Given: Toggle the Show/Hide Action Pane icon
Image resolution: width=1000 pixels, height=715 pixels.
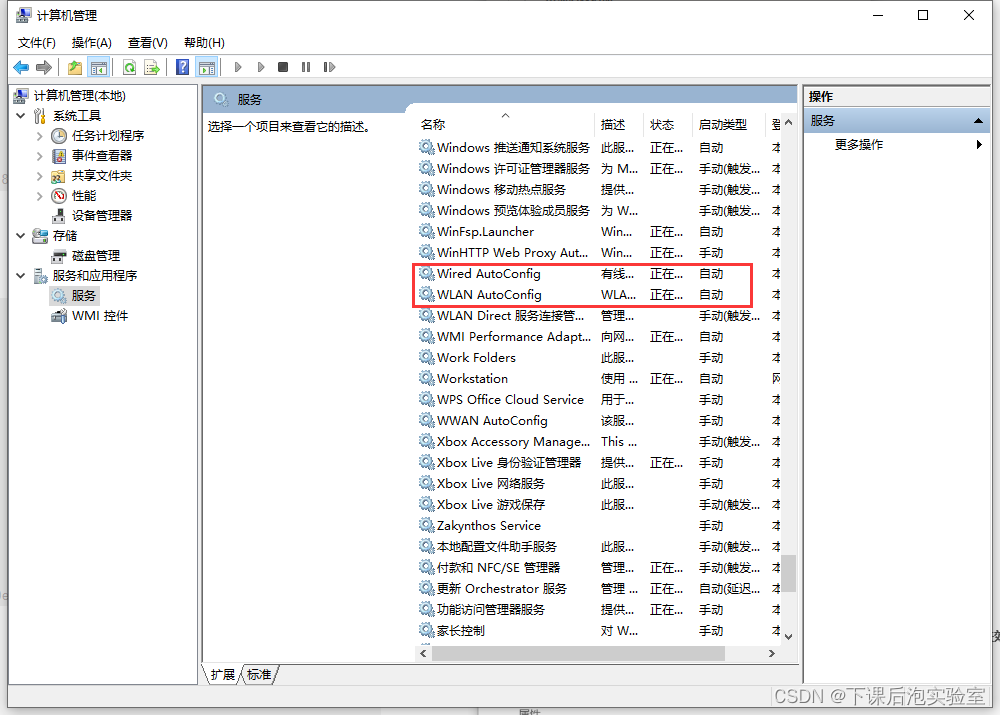Looking at the screenshot, I should tap(207, 67).
